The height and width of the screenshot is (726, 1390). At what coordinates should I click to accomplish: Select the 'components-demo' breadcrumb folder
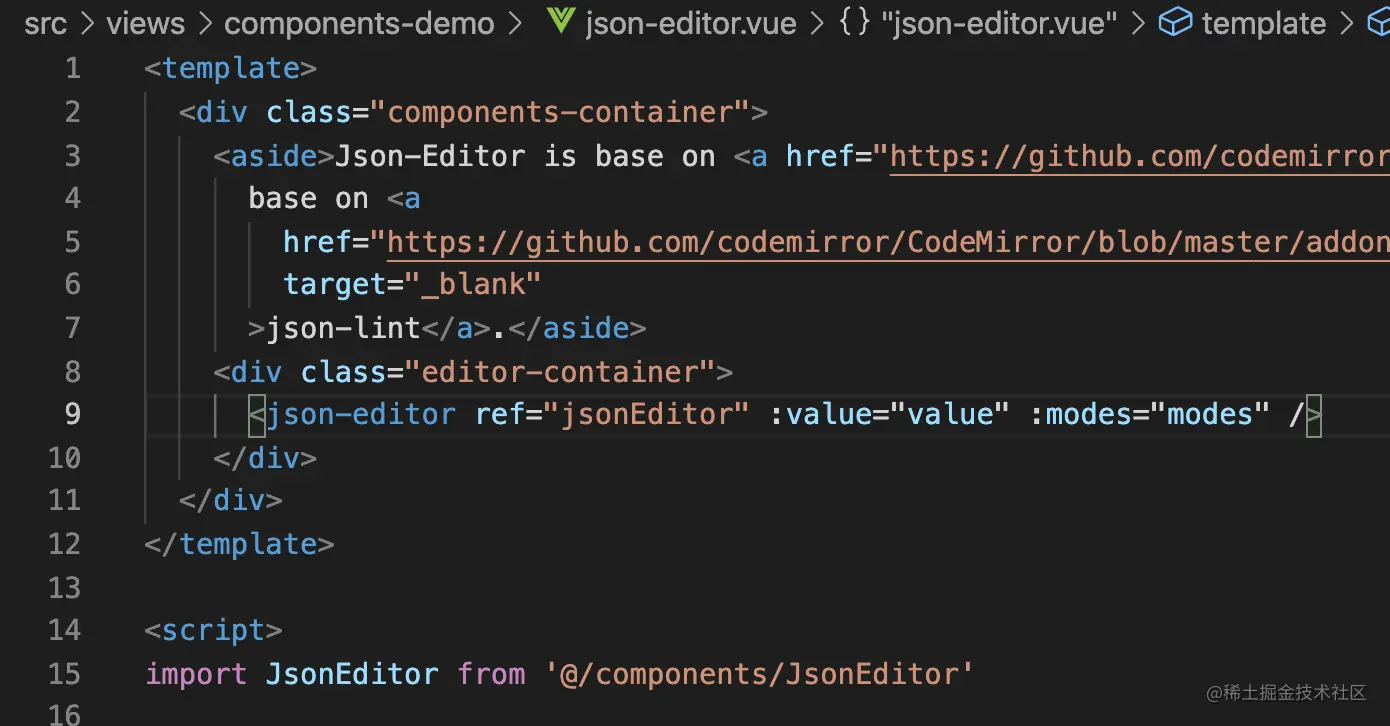[359, 23]
